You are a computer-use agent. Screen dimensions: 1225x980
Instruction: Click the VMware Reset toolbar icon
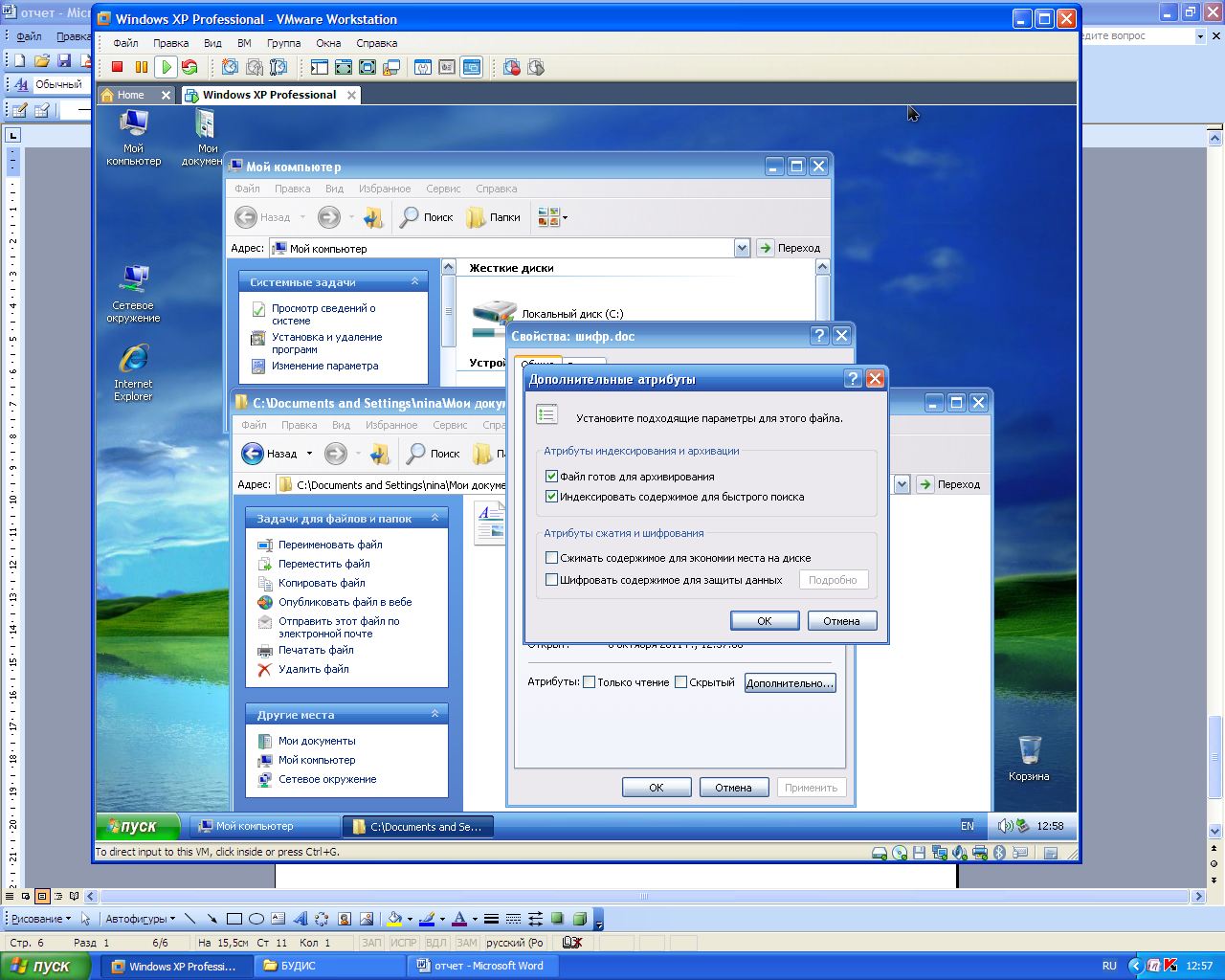[x=189, y=67]
